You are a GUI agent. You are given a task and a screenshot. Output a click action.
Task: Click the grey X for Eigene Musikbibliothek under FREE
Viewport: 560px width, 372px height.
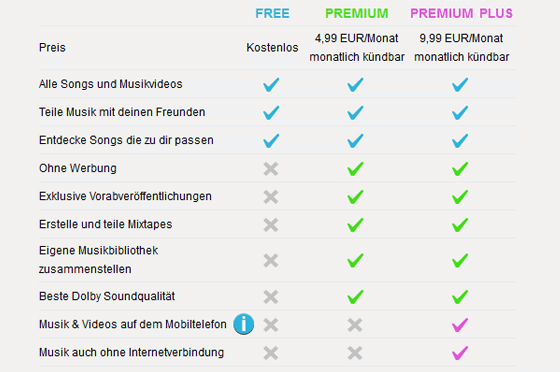[271, 260]
